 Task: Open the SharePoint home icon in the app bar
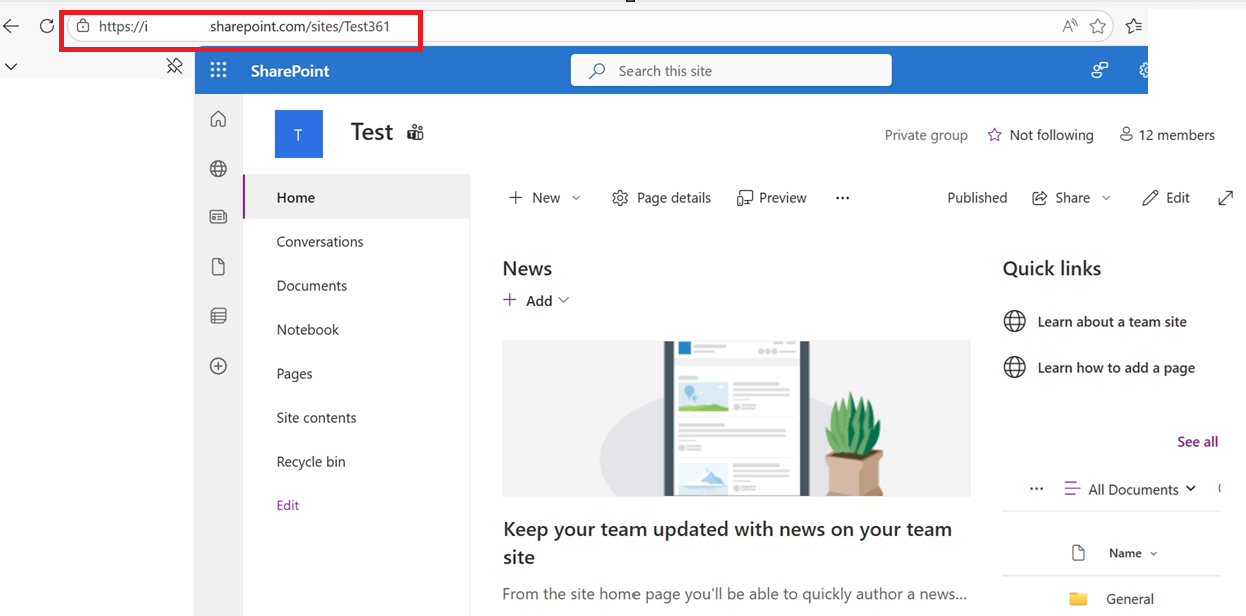218,119
